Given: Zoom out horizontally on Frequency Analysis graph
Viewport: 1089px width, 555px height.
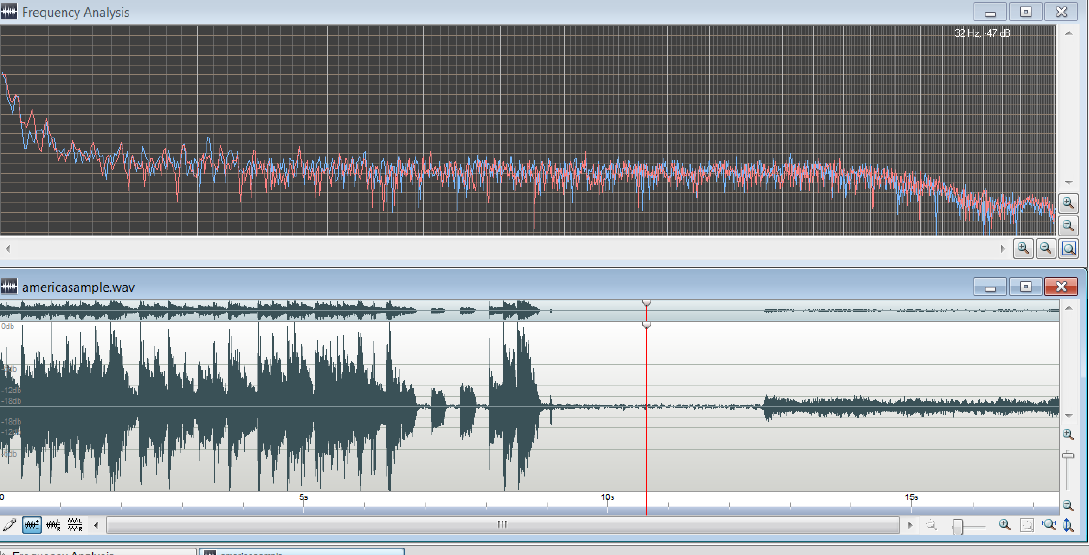Looking at the screenshot, I should click(1046, 248).
